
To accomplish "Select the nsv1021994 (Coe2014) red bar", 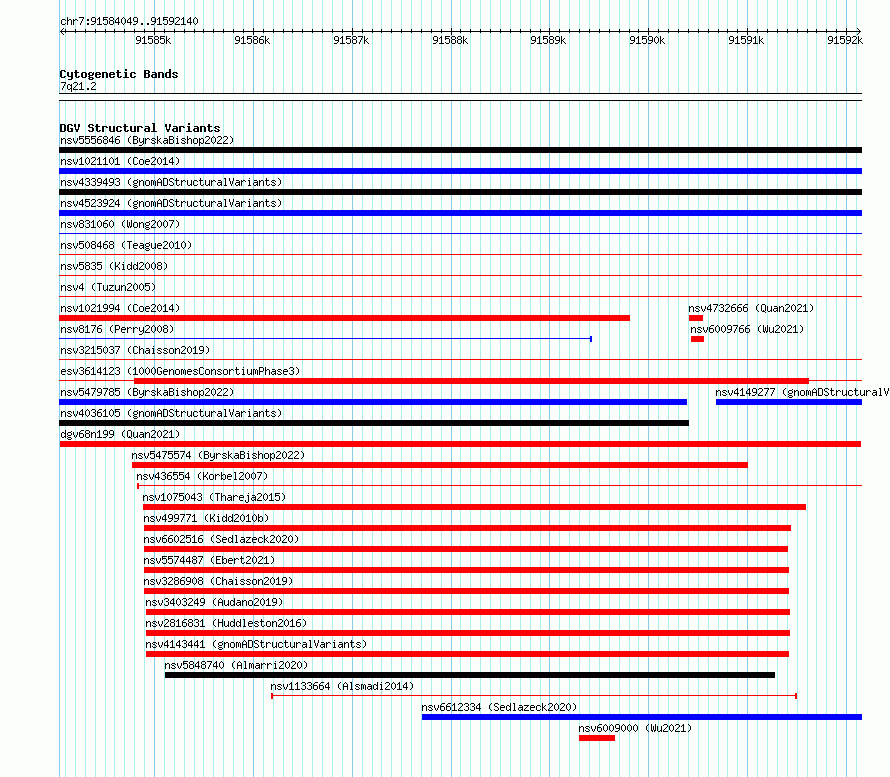I will tap(345, 318).
